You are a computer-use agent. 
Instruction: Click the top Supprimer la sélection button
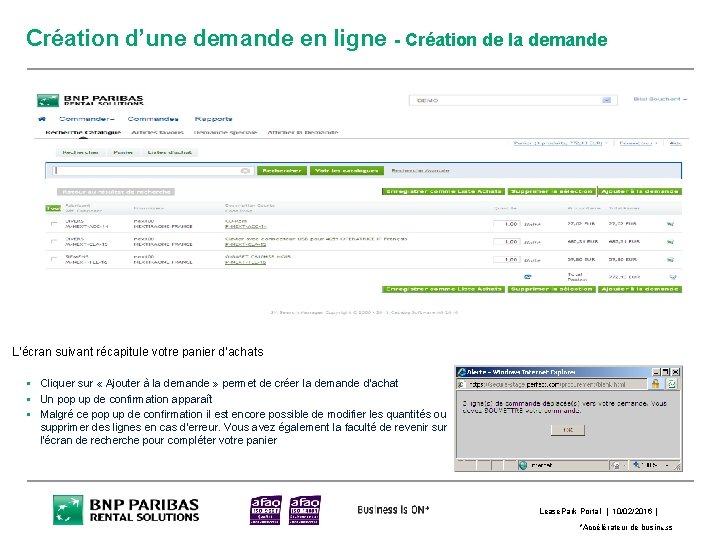[x=551, y=191]
